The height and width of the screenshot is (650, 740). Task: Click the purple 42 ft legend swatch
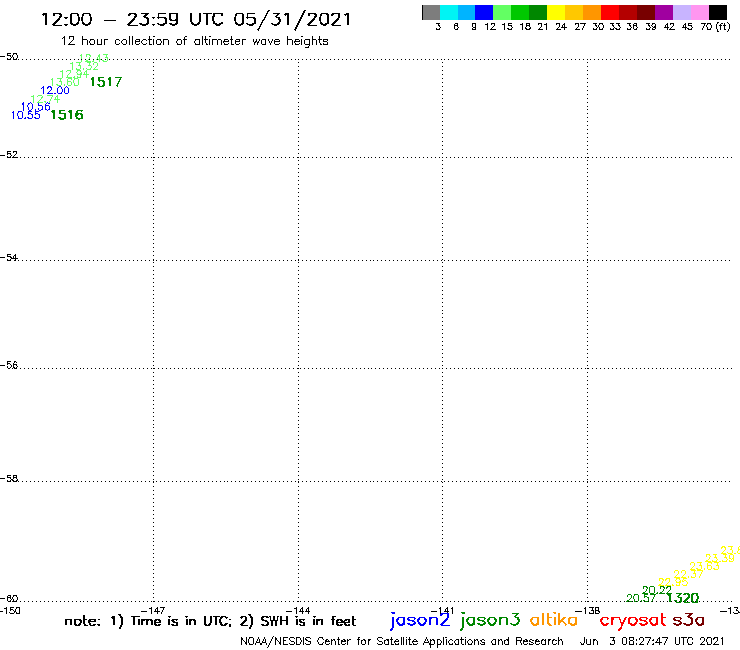coord(664,12)
